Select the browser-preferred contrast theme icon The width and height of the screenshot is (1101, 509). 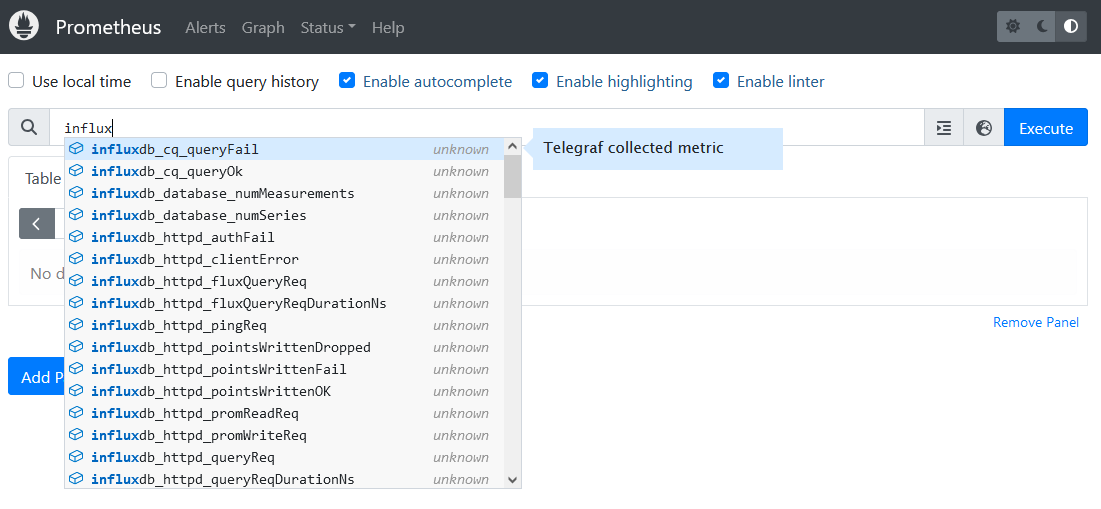(1071, 27)
